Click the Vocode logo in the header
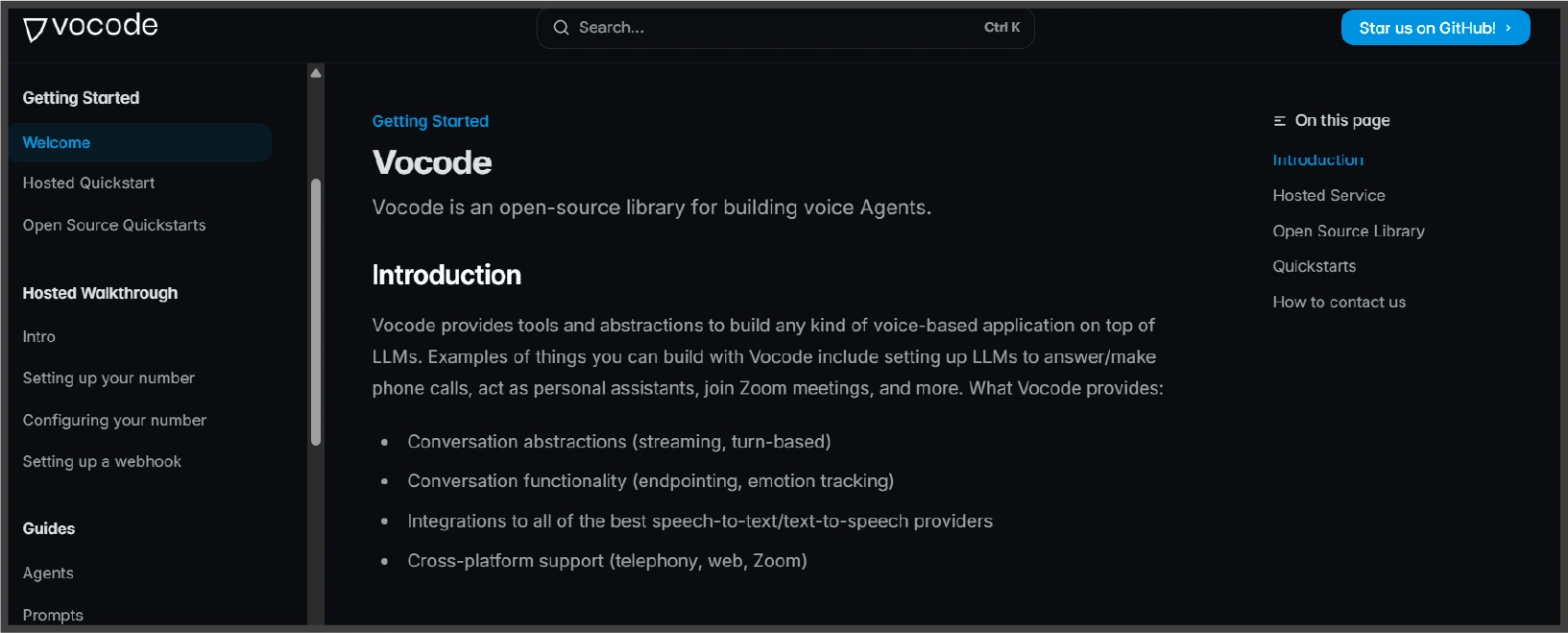This screenshot has width=1568, height=633. click(89, 27)
